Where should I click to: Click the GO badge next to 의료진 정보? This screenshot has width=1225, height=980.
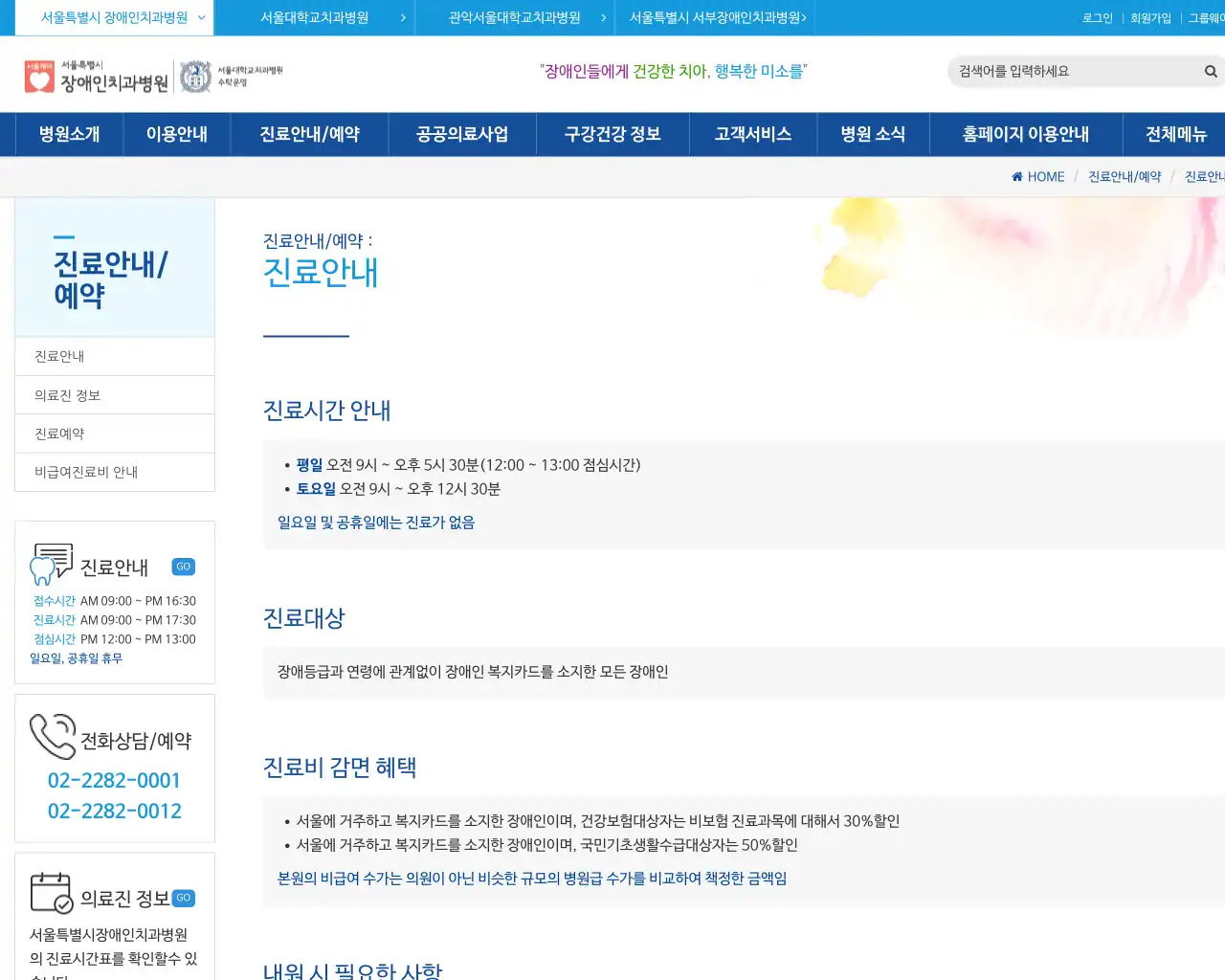184,898
